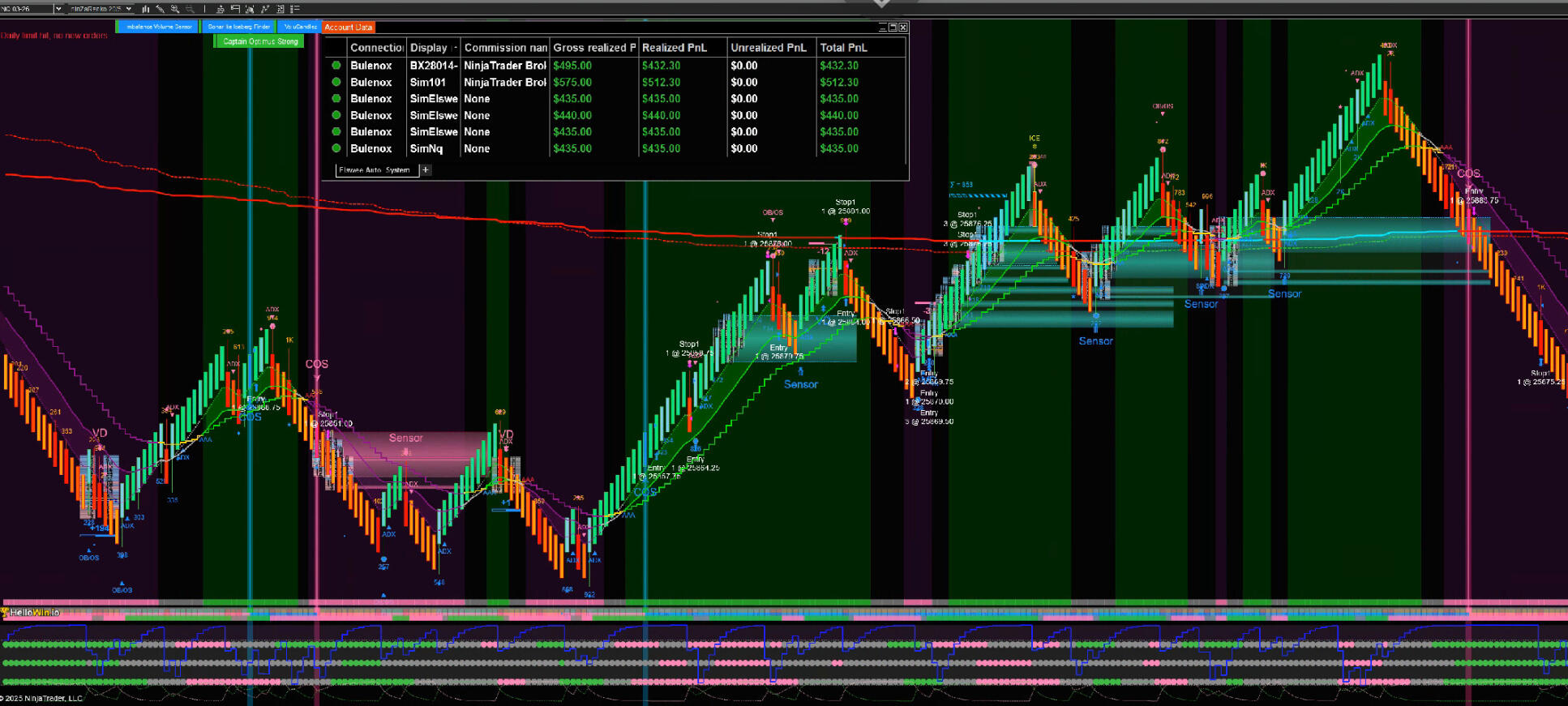Screen dimensions: 1568x706
Task: Toggle the VoluCandles indicator button
Action: [300, 27]
